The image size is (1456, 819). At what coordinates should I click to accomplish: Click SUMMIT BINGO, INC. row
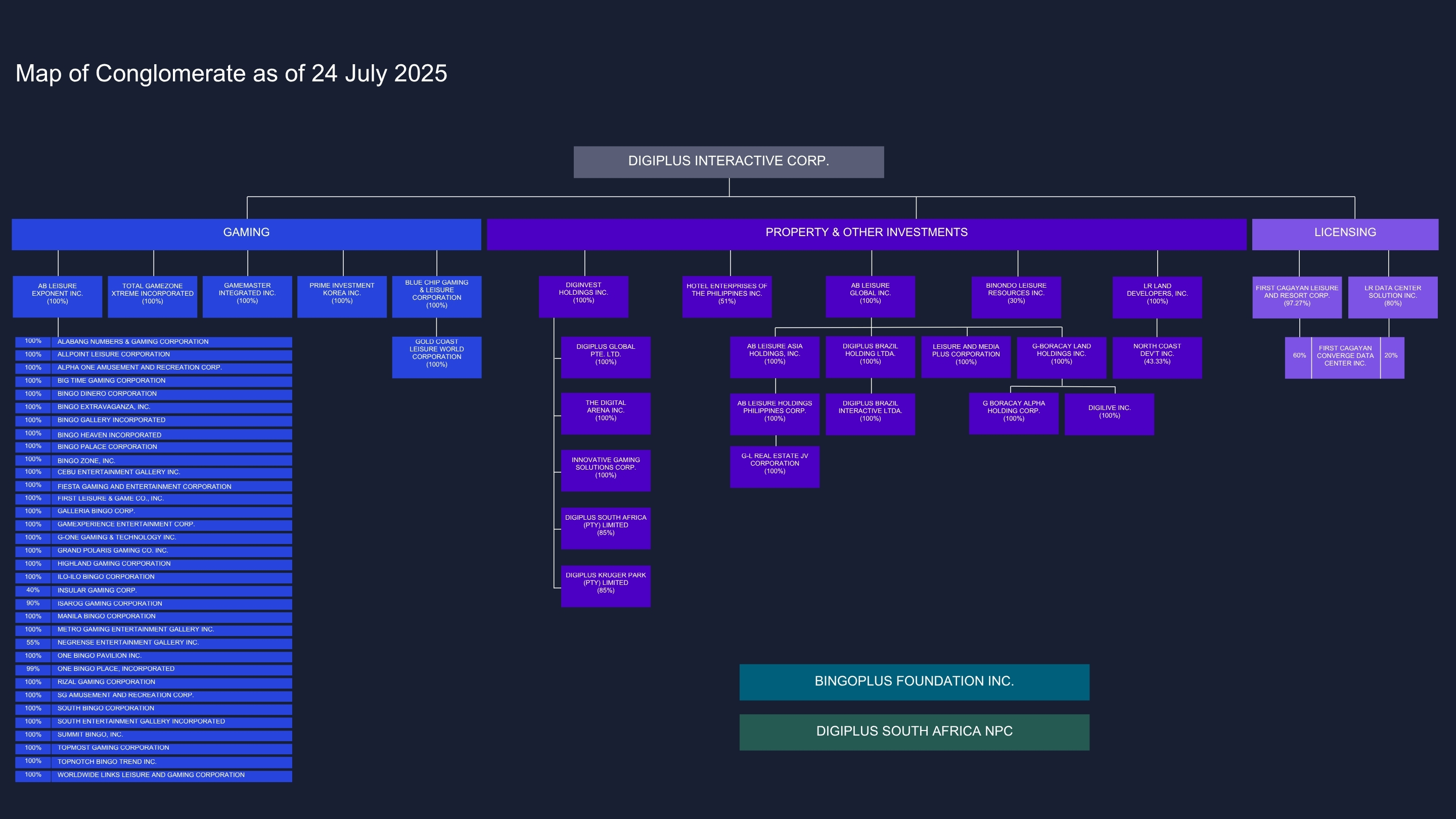(154, 736)
